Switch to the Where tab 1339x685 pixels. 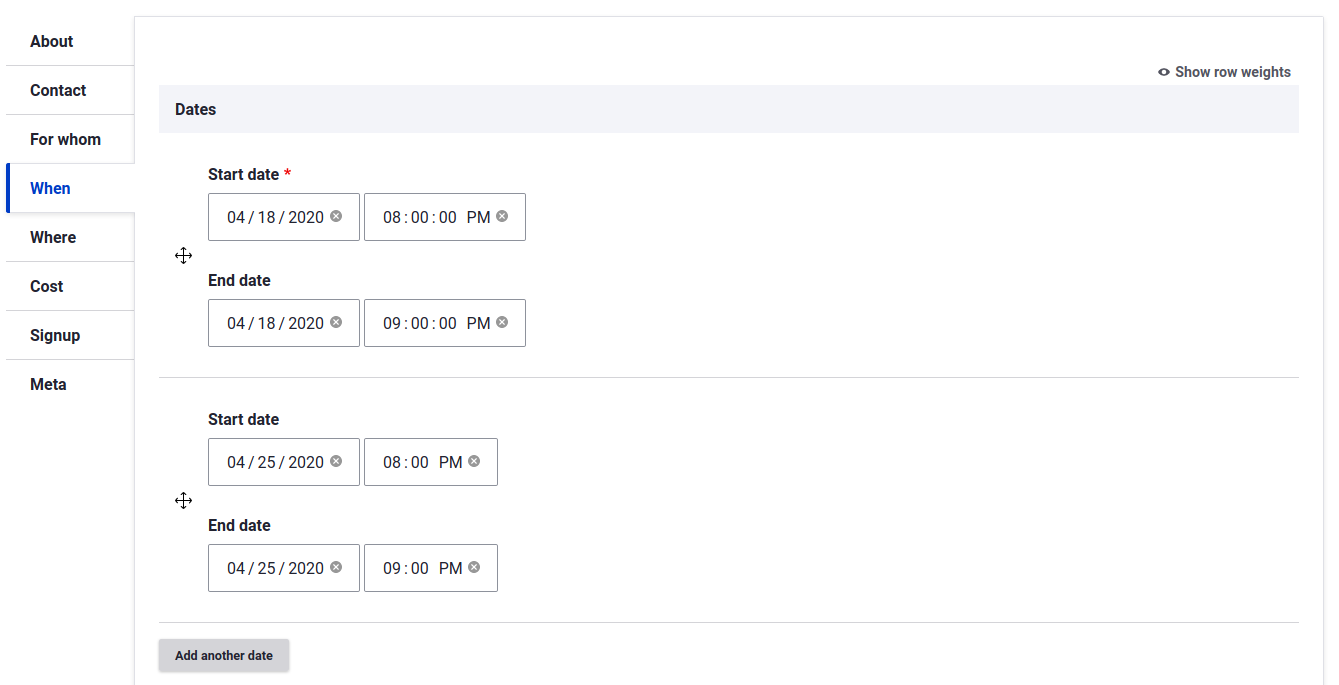[x=54, y=237]
